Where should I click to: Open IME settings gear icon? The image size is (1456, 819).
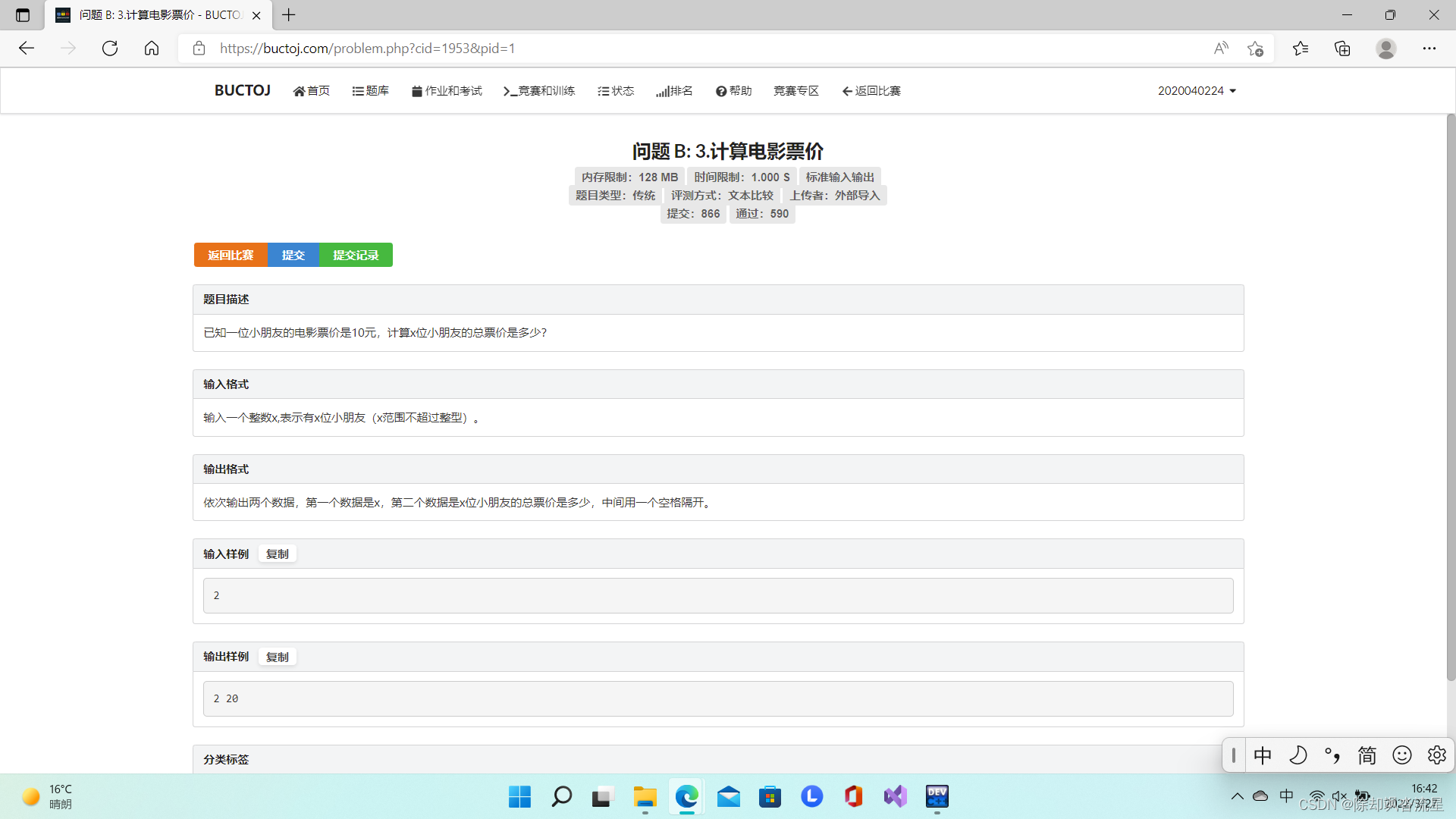tap(1436, 755)
